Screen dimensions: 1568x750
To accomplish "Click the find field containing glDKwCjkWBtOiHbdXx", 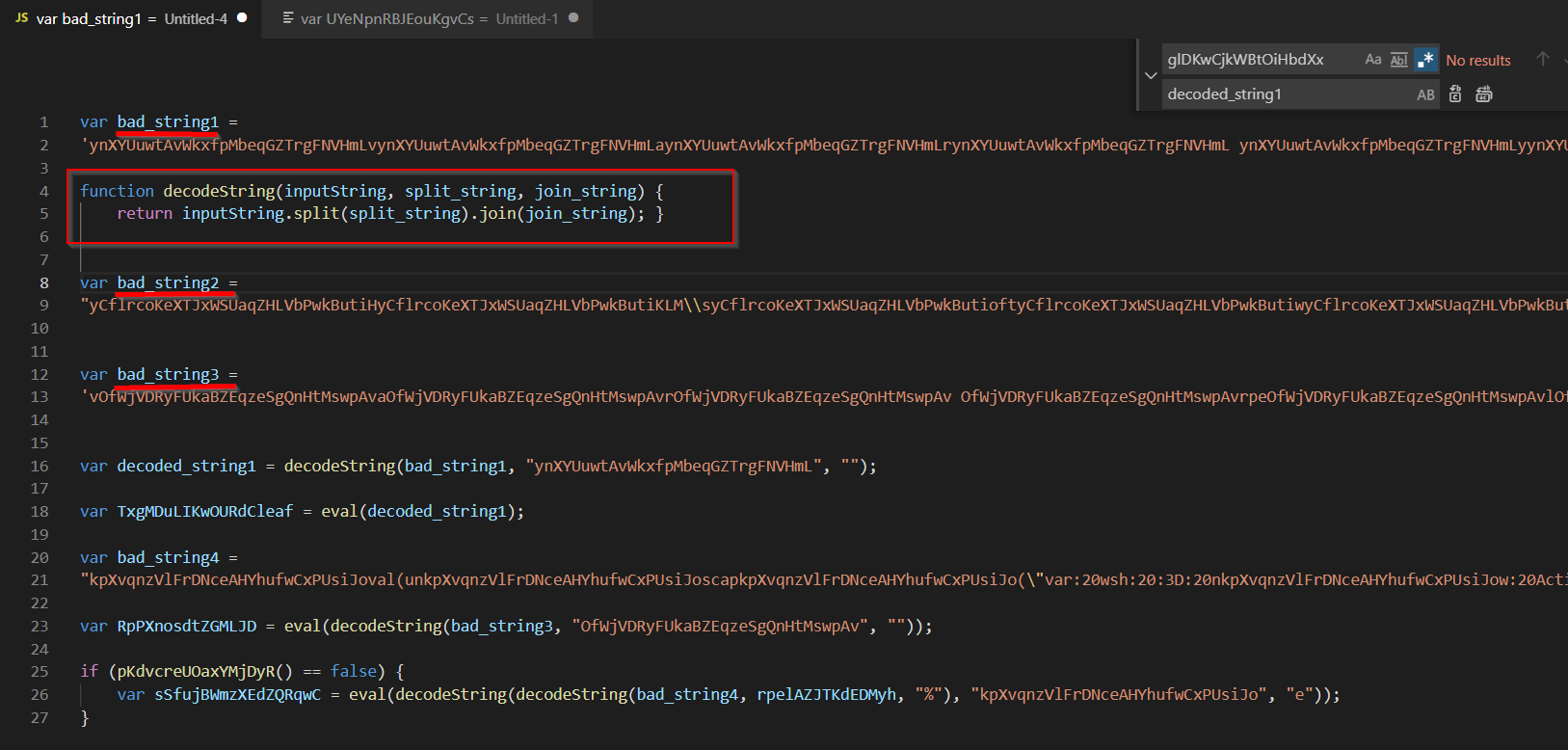I will click(x=1253, y=60).
